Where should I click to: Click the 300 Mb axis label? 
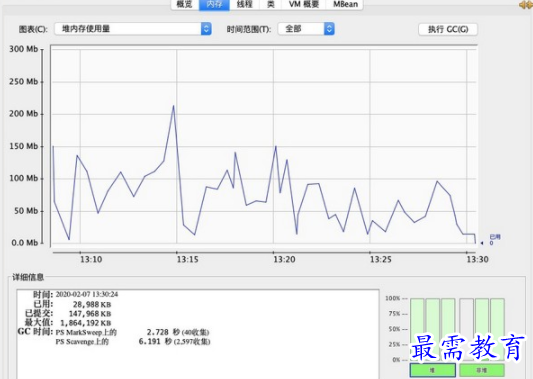tap(23, 49)
